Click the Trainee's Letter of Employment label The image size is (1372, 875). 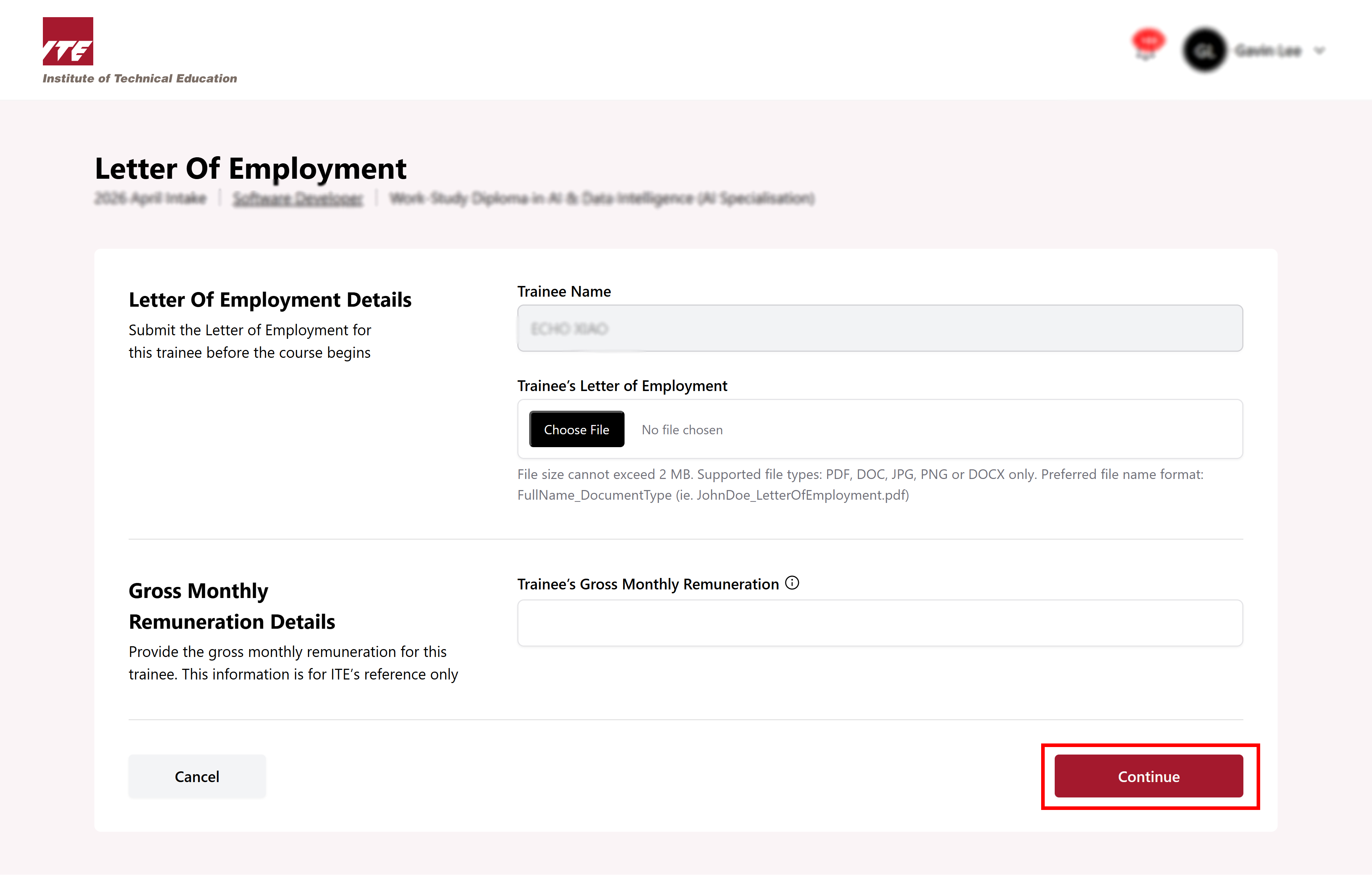pyautogui.click(x=622, y=386)
